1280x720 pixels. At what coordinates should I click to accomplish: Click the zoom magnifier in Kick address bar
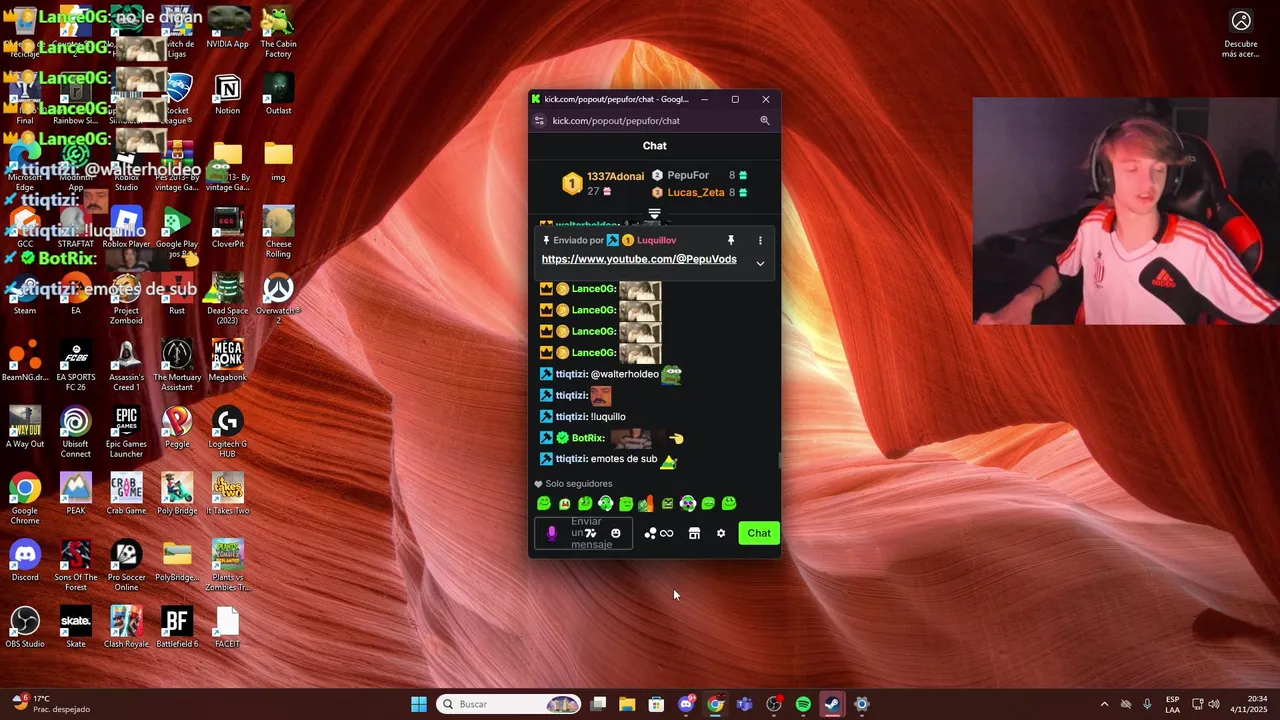(x=765, y=121)
